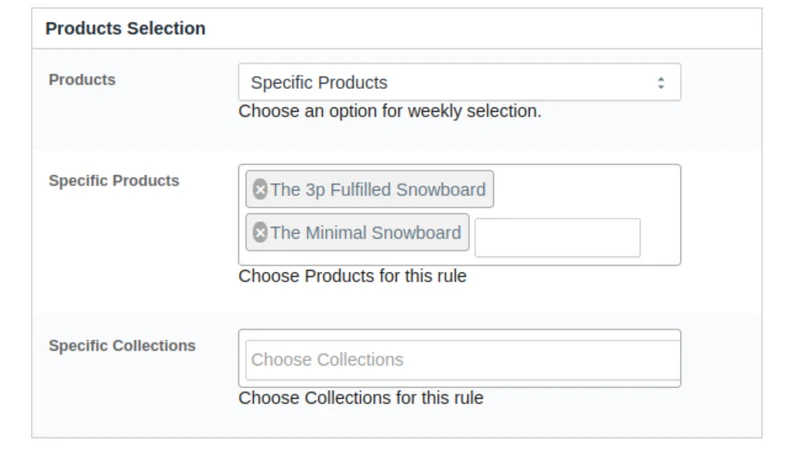Click the Choose Collections field
Viewport: 800px width, 450px height.
(x=463, y=360)
